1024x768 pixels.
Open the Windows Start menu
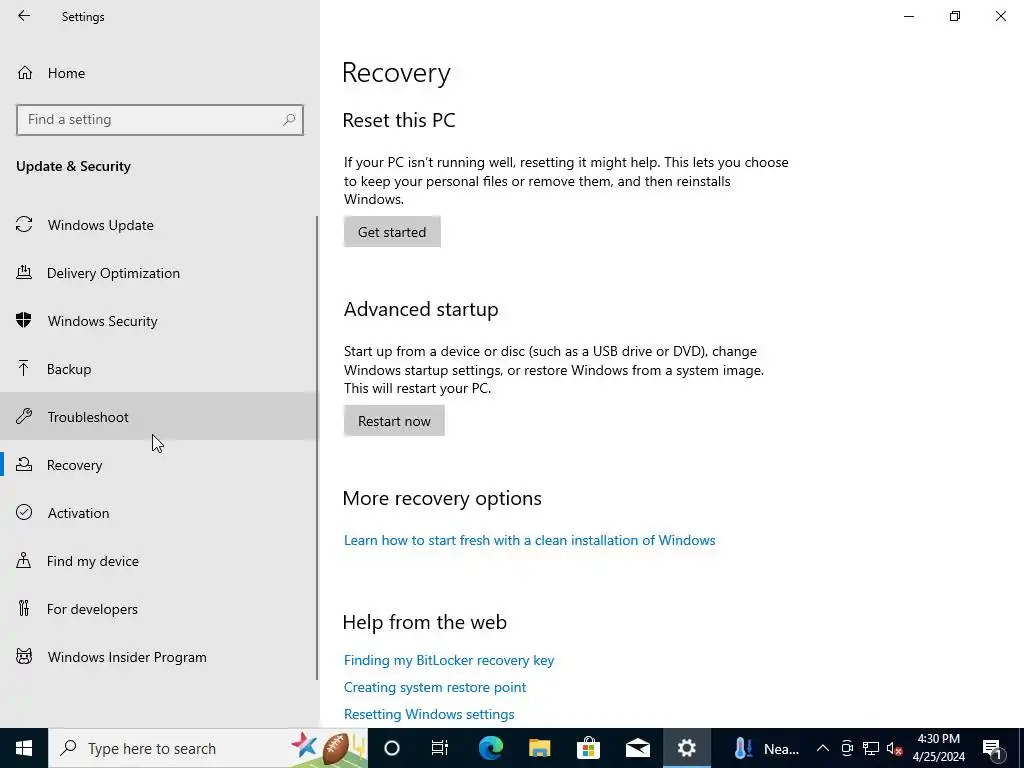pyautogui.click(x=24, y=748)
